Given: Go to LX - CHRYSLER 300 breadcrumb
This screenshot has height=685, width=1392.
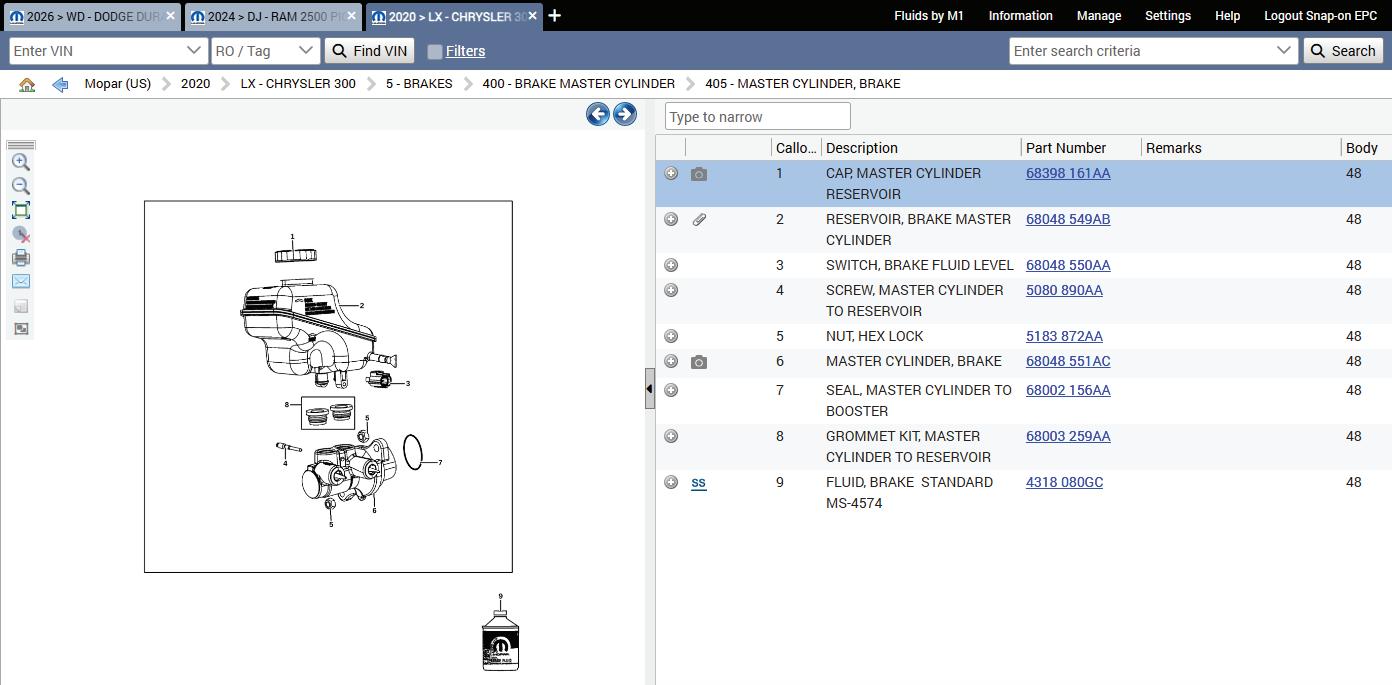Looking at the screenshot, I should [298, 84].
